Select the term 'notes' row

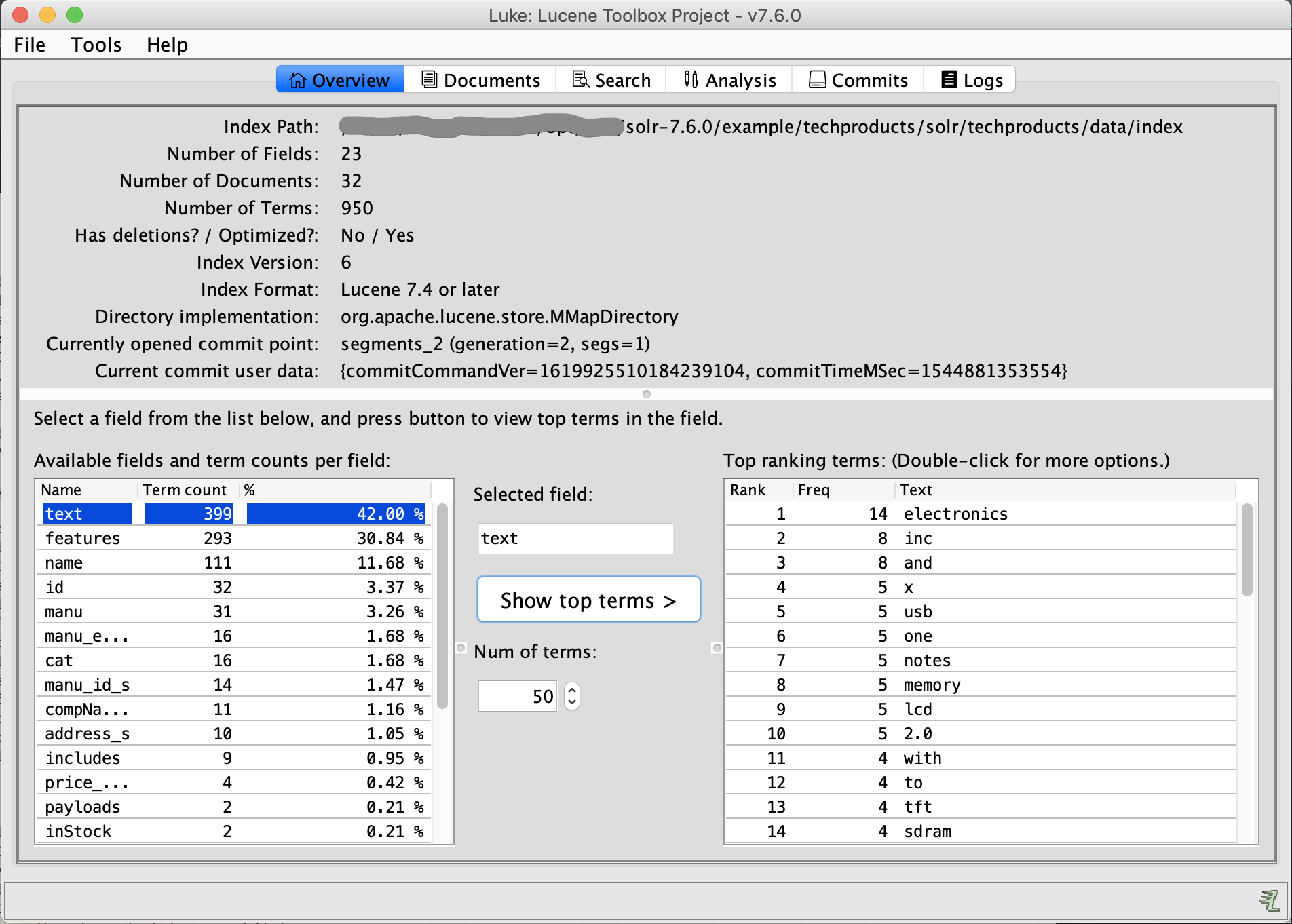pos(981,660)
